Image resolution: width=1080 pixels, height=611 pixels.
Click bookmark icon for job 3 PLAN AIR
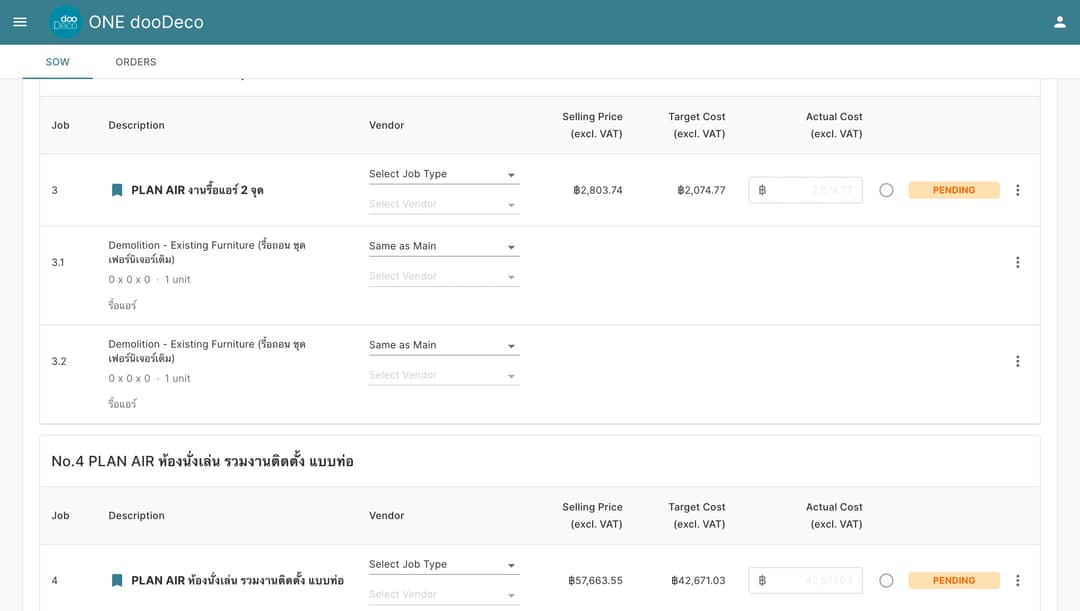click(x=117, y=190)
